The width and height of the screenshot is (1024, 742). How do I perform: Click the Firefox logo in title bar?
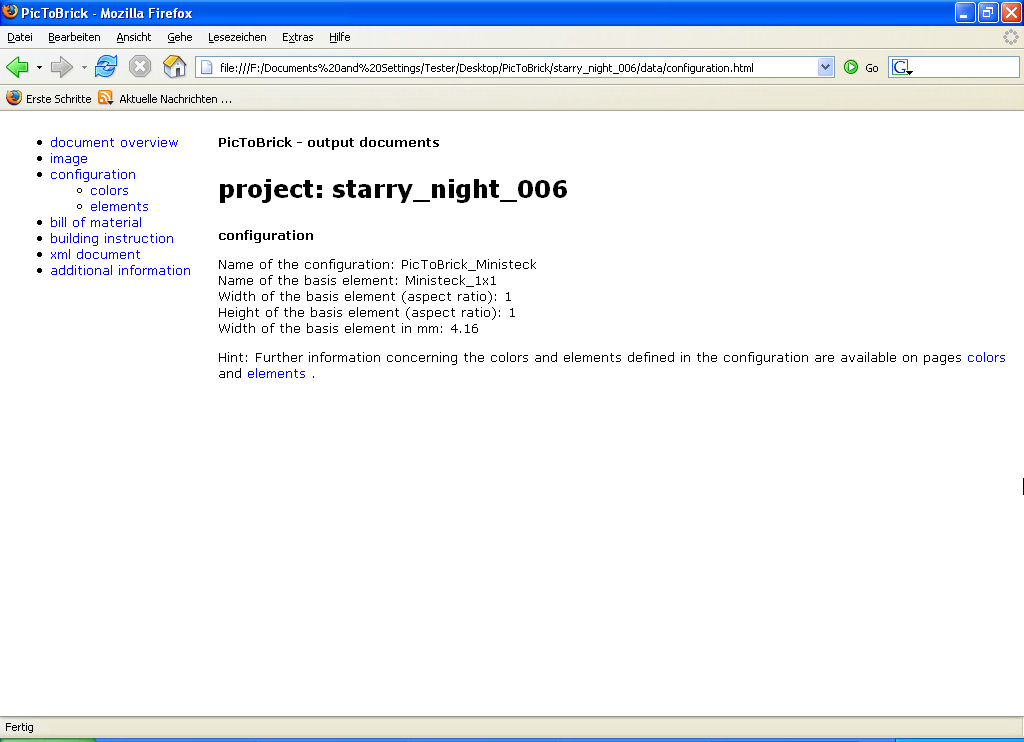[x=10, y=12]
